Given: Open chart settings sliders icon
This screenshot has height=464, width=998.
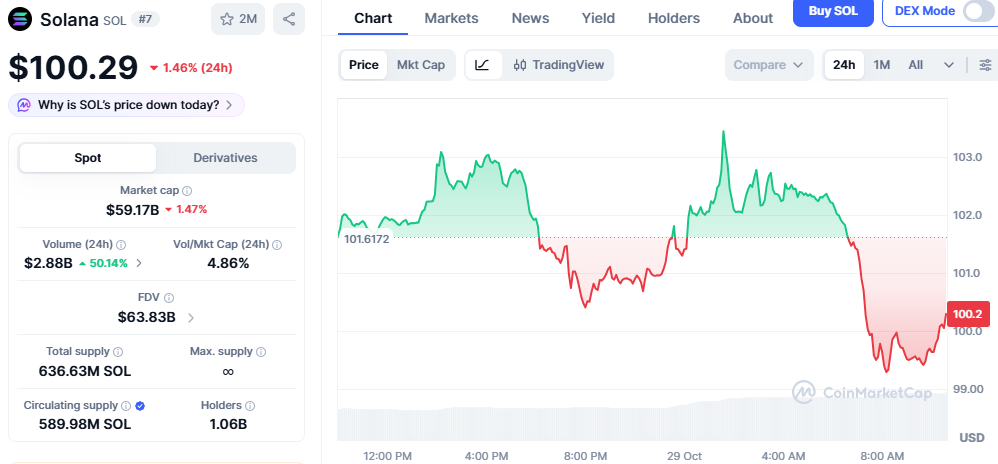Looking at the screenshot, I should (x=985, y=65).
